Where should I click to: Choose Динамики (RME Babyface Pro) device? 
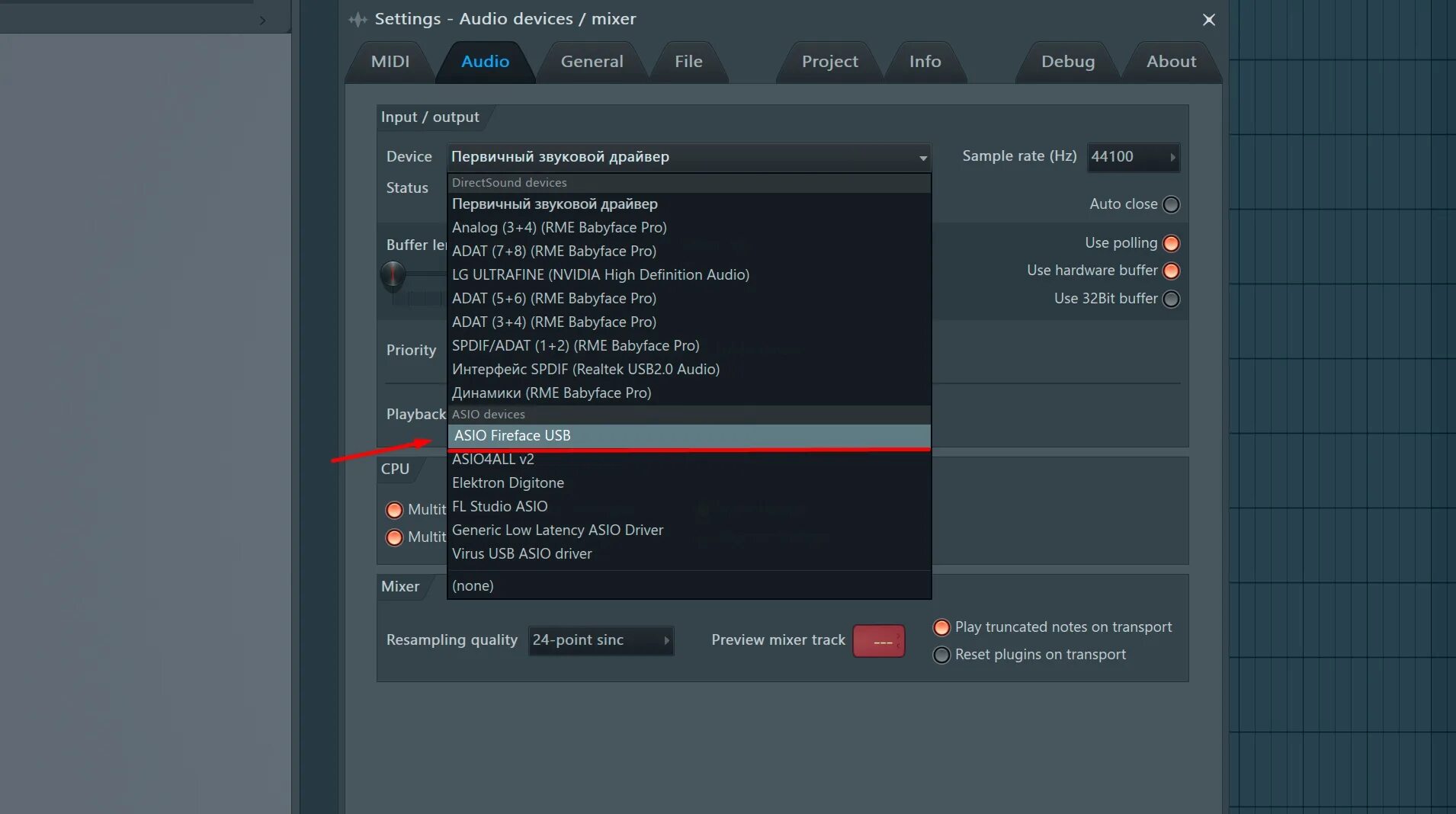tap(688, 393)
